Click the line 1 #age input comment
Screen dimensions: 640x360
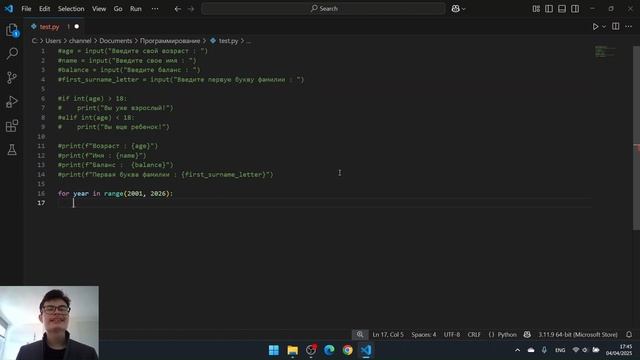(133, 51)
